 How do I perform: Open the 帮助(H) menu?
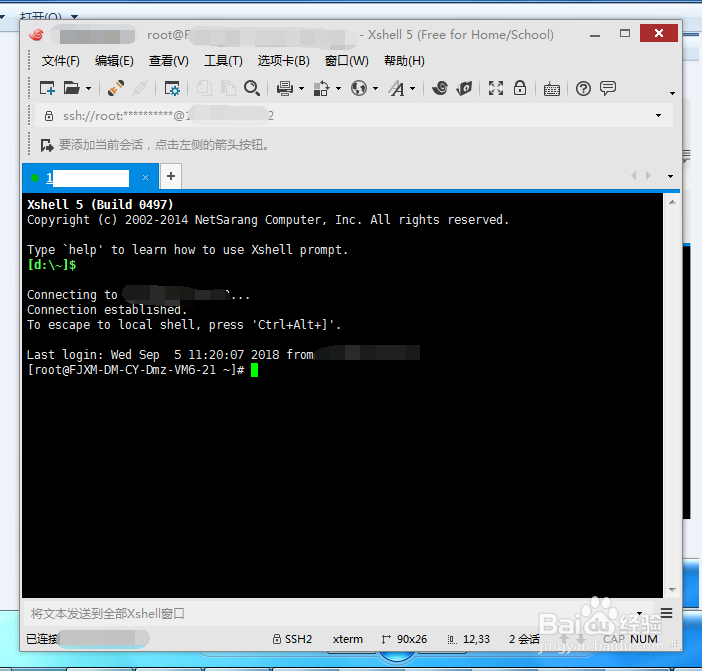tap(404, 61)
